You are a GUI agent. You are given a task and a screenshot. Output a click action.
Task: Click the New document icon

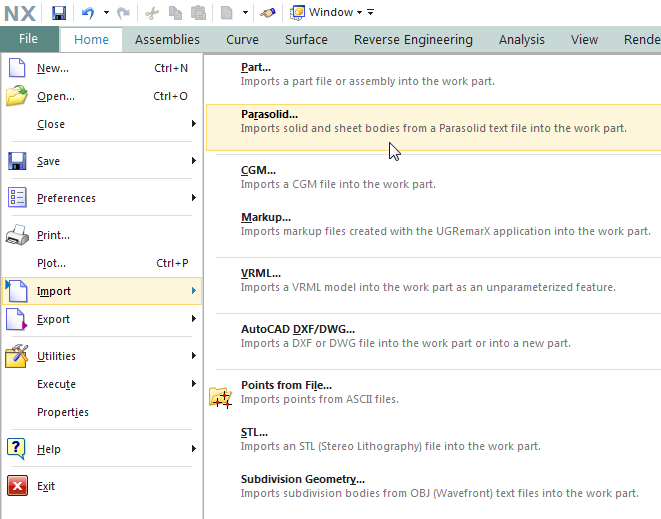pyautogui.click(x=17, y=68)
